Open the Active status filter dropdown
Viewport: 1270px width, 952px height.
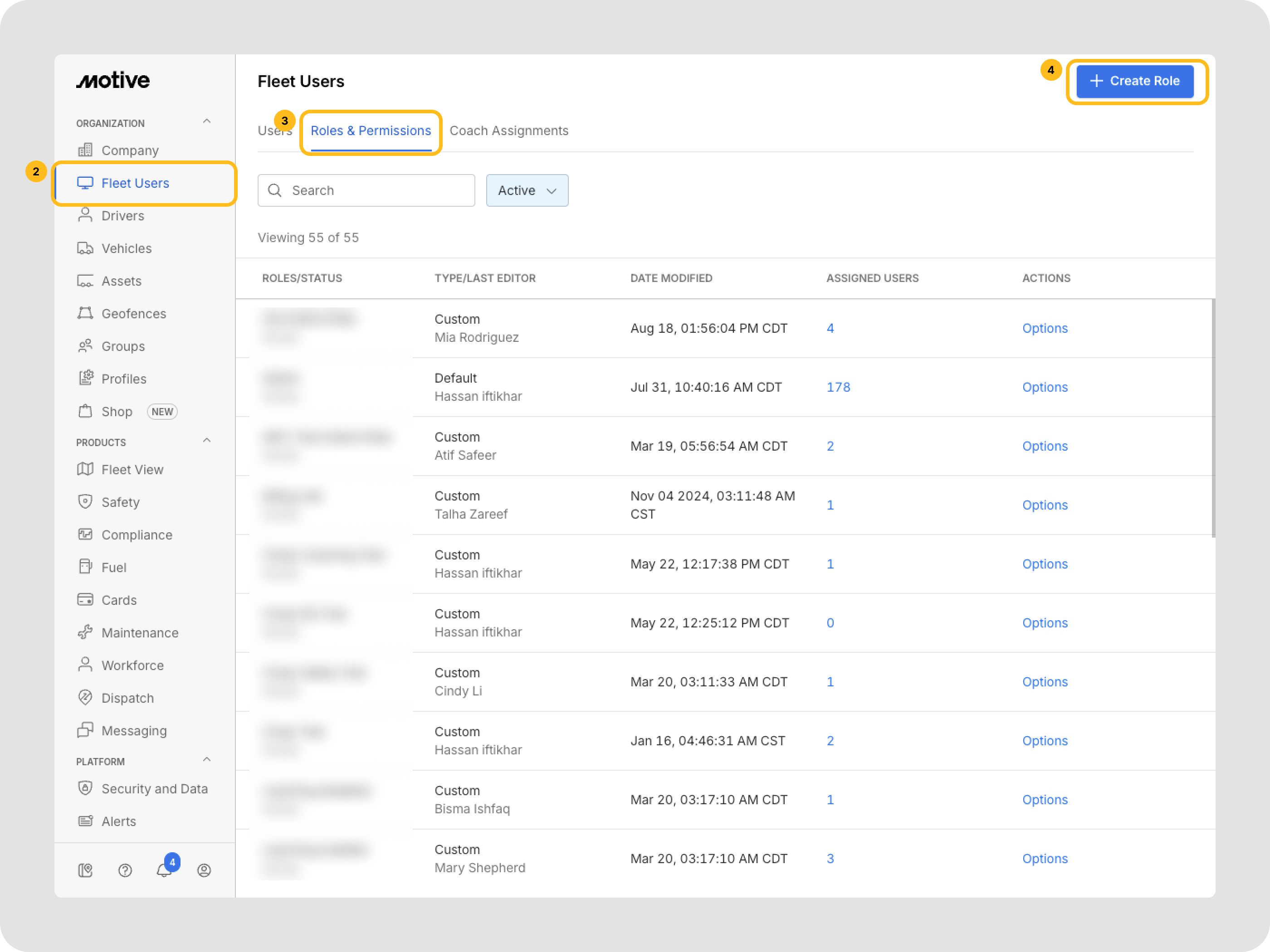[x=527, y=190]
